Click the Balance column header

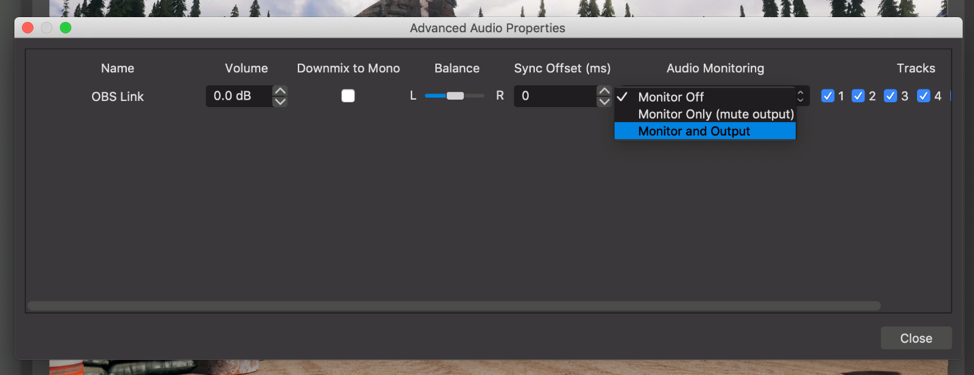coord(457,68)
